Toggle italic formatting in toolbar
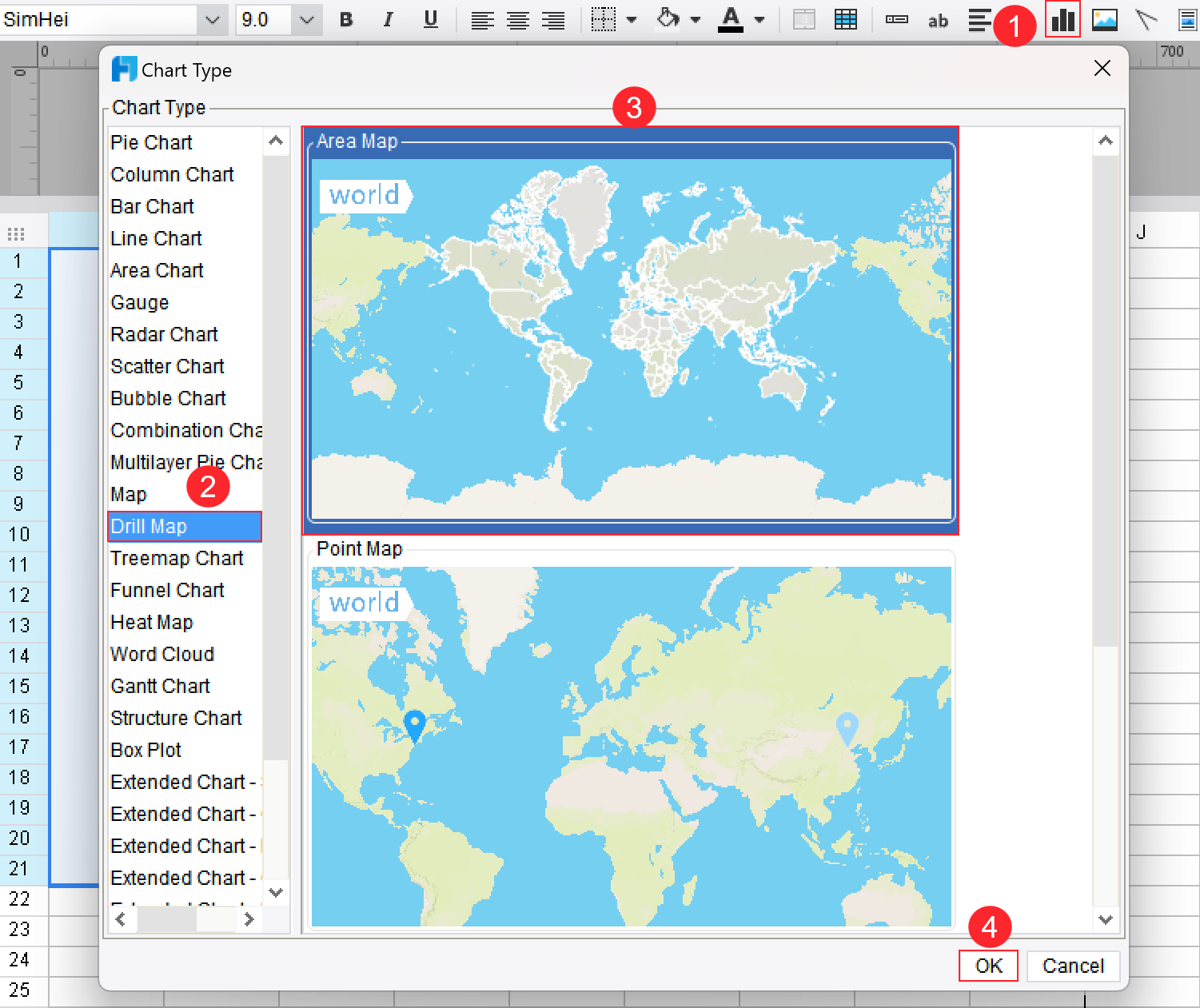 (x=388, y=20)
